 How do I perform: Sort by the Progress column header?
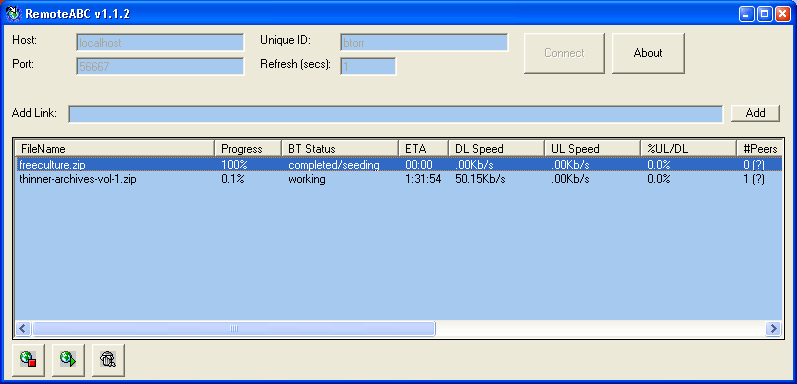[248, 149]
